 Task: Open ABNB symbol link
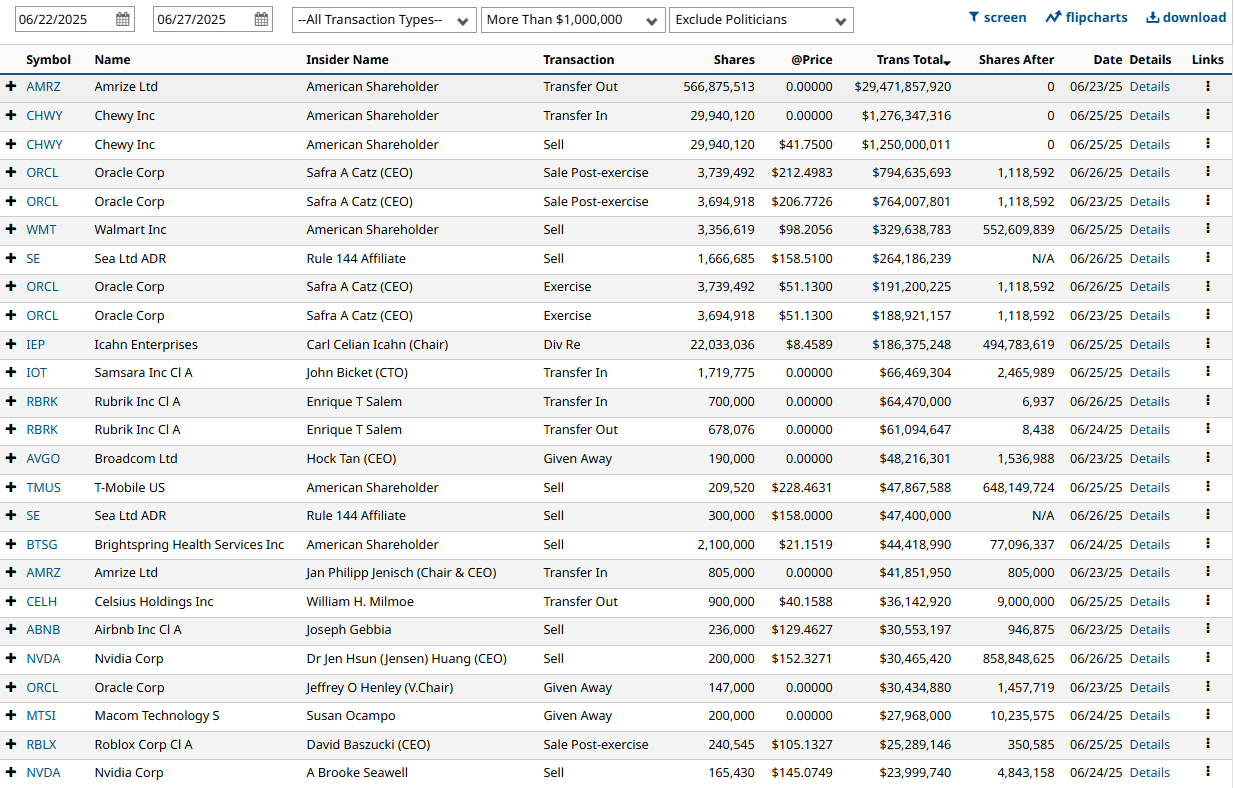tap(42, 629)
